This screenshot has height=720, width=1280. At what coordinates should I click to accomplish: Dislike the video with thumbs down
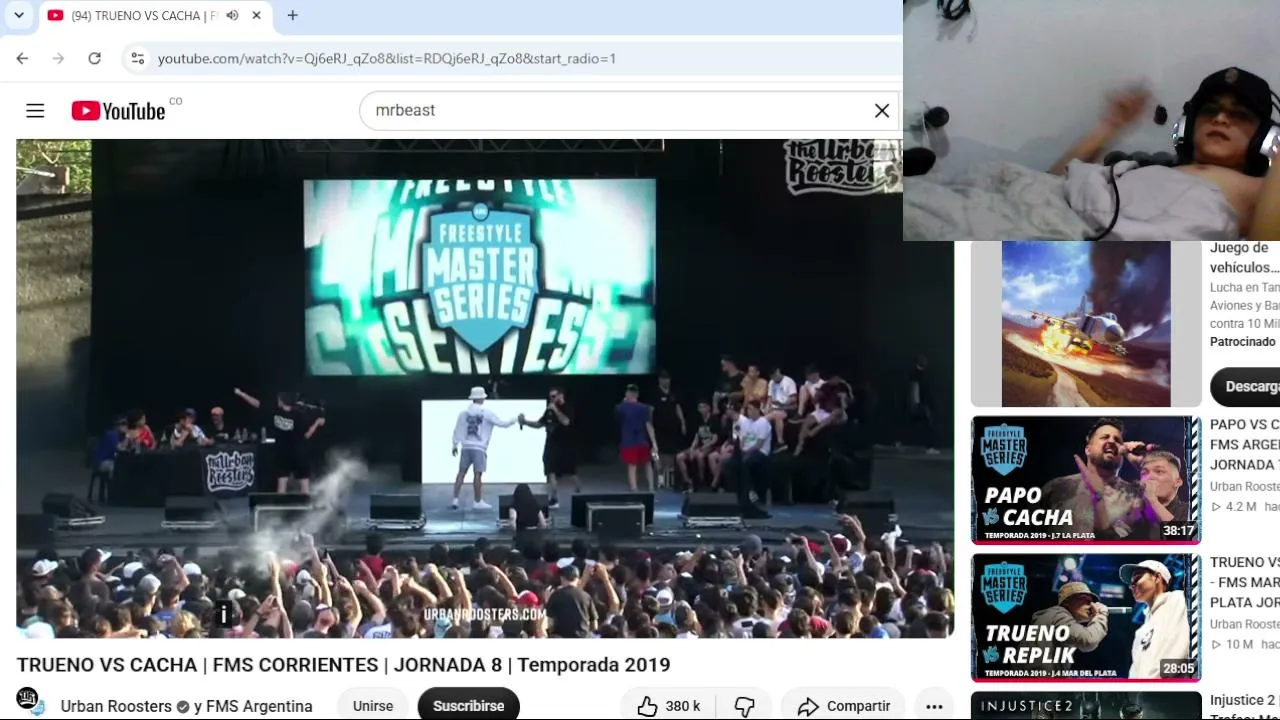[745, 706]
